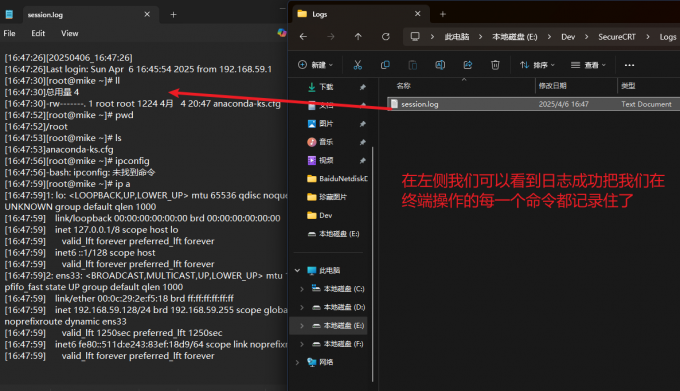Add a new tab in File Explorer
This screenshot has width=680, height=391.
click(443, 14)
